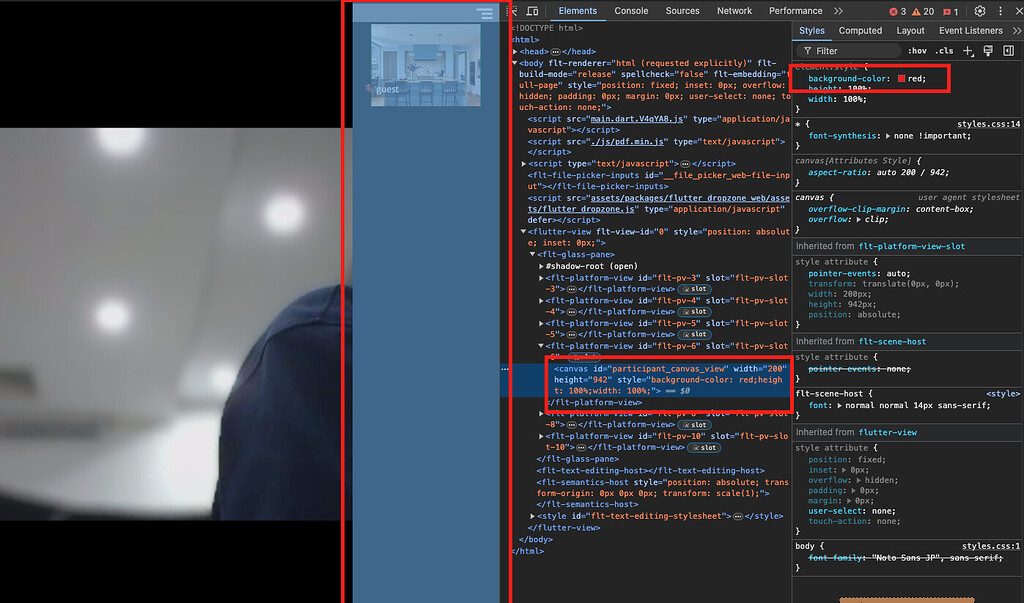
Task: Open the Computed styles tab
Action: pos(860,30)
